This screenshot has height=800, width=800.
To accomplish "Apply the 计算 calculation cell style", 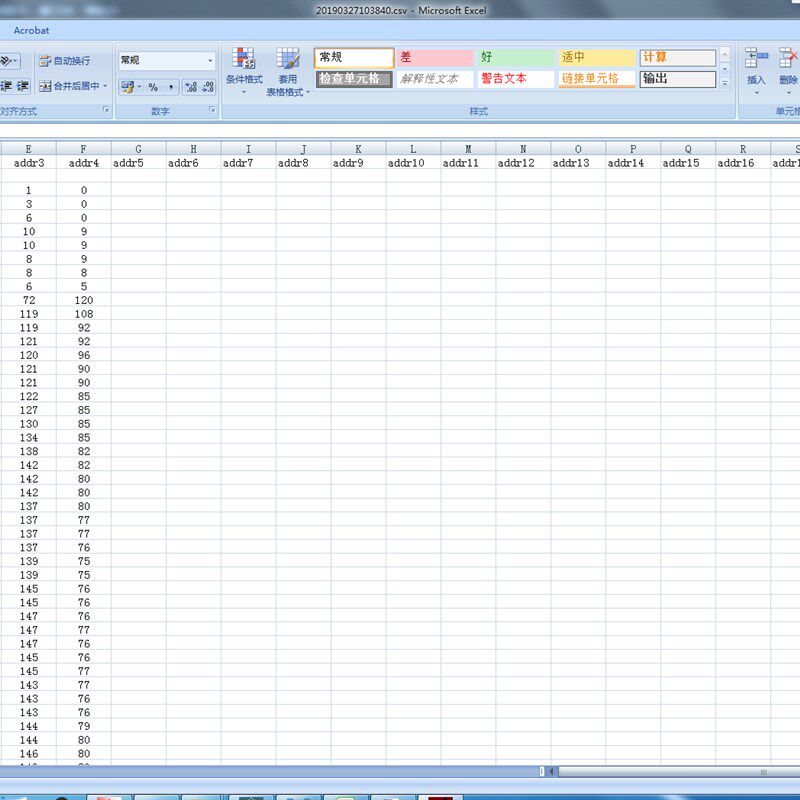I will coord(678,58).
